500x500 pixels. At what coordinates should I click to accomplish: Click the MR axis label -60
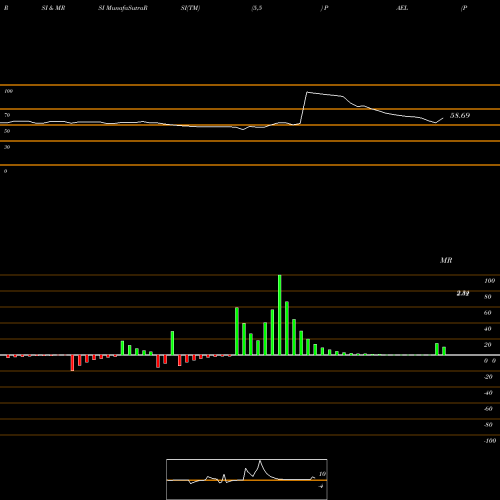pos(488,409)
